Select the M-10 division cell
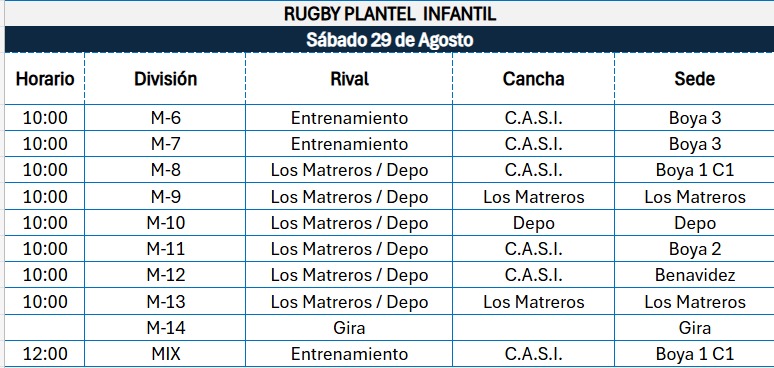 (165, 223)
